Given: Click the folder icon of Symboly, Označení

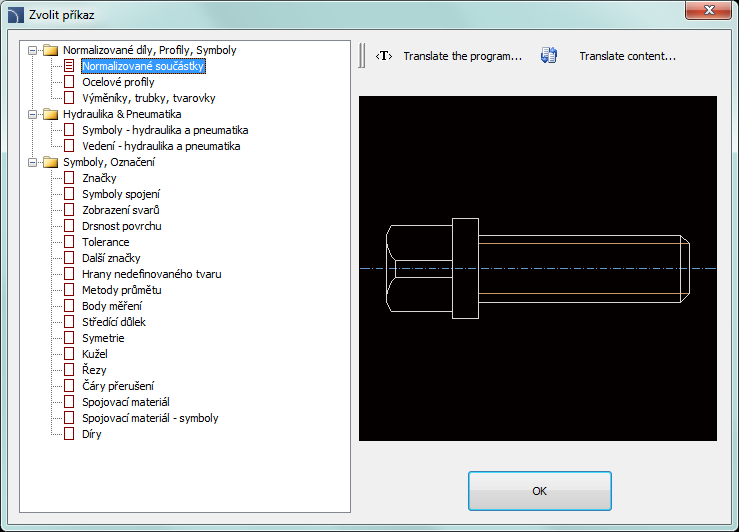Looking at the screenshot, I should 50,162.
